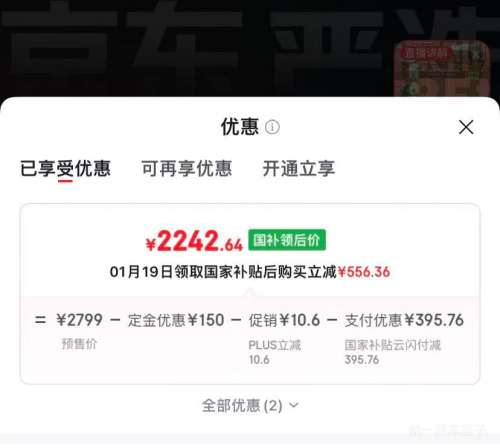500x448 pixels.
Task: Click 支付优惠 ¥395.76 item
Action: tap(404, 320)
